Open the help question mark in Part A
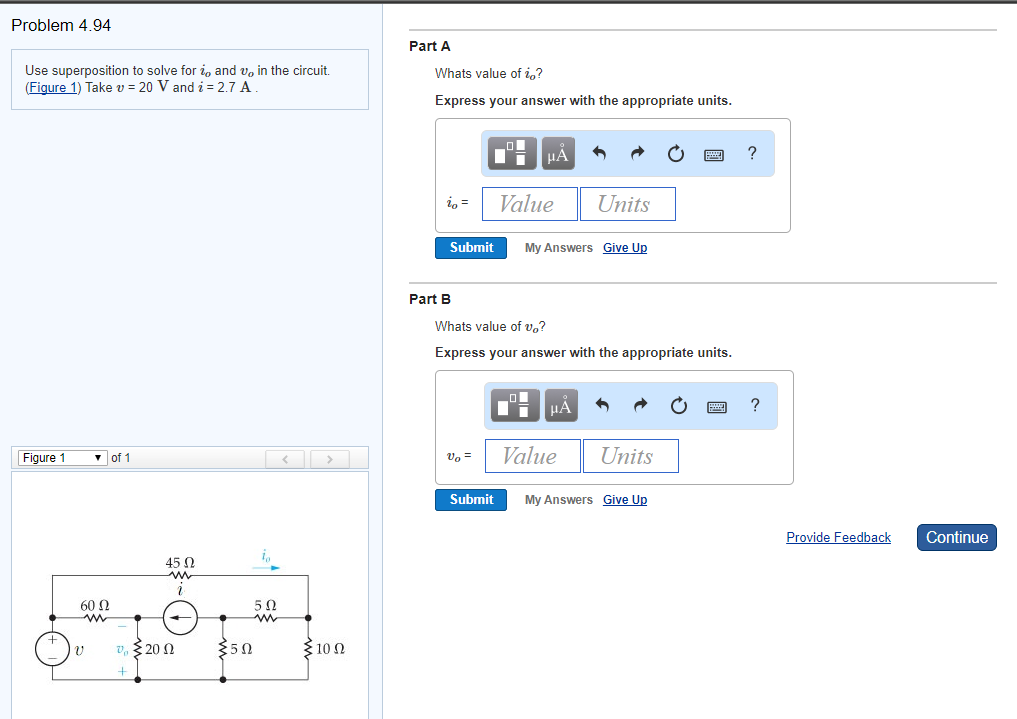The height and width of the screenshot is (719, 1017). pyautogui.click(x=751, y=153)
